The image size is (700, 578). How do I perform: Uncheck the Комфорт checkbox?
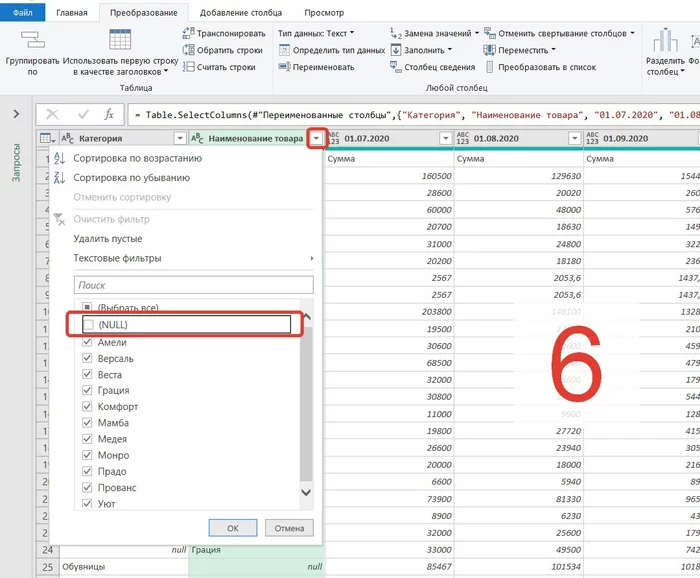pos(88,406)
